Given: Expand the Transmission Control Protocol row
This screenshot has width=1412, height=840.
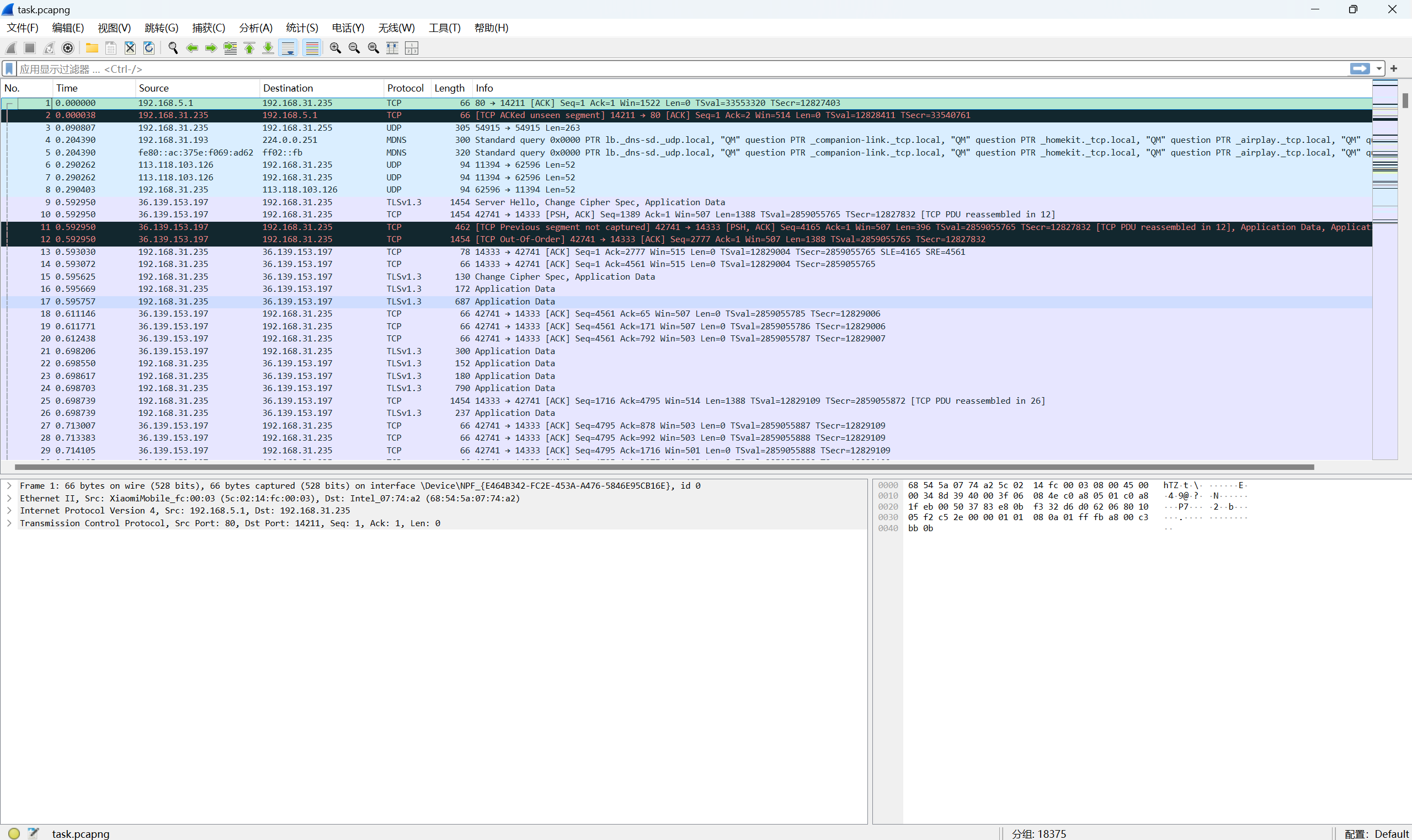Looking at the screenshot, I should pos(9,523).
